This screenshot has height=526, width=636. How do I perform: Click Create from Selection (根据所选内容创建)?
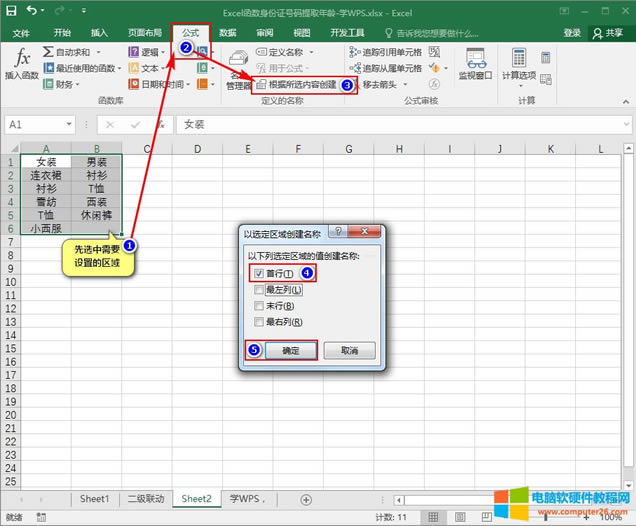click(301, 85)
